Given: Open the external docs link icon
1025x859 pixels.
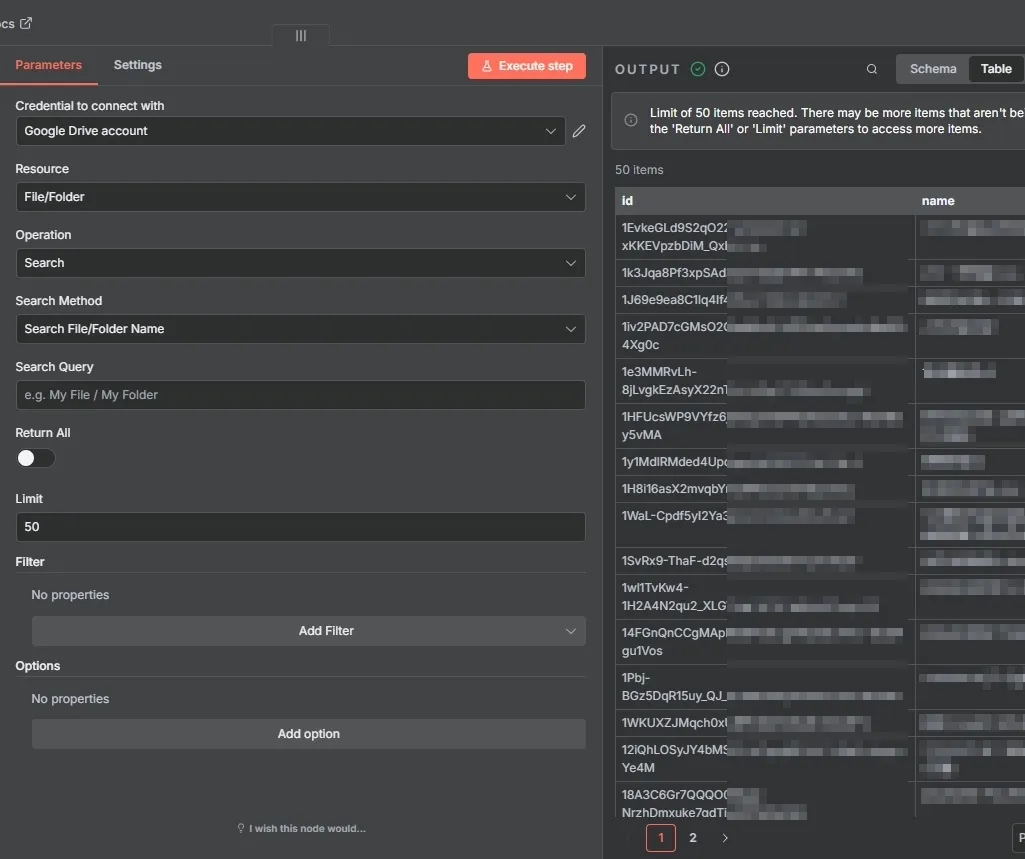Looking at the screenshot, I should (26, 24).
